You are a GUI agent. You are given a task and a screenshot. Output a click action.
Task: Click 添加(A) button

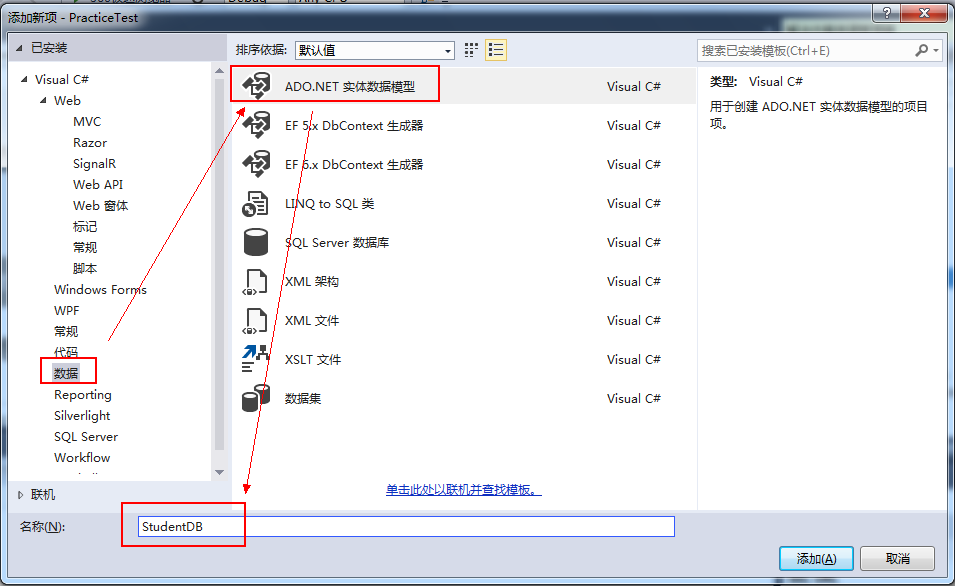[816, 559]
